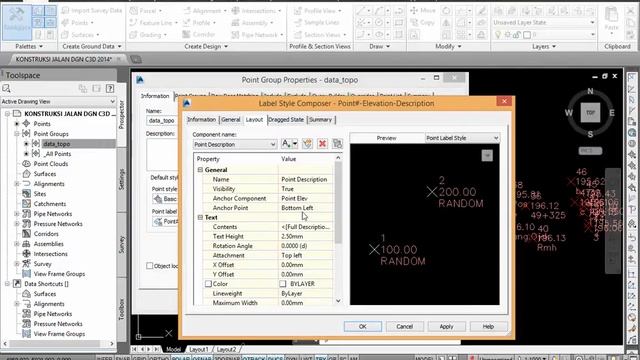Screen dimensions: 640x360
Task: Click the Move tool in Modify panel
Action: (422, 11)
